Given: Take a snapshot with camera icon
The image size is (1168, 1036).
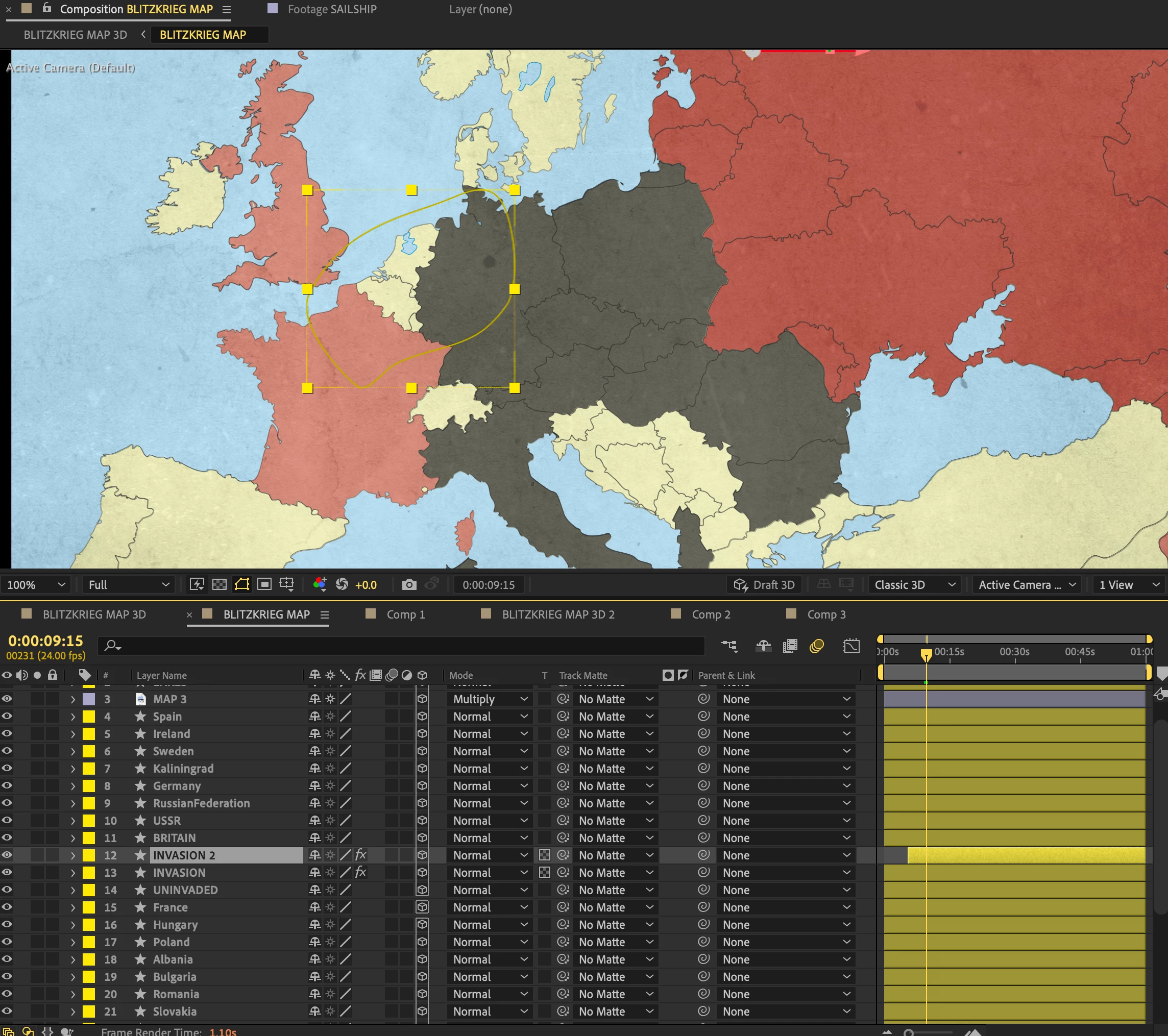Looking at the screenshot, I should click(409, 584).
